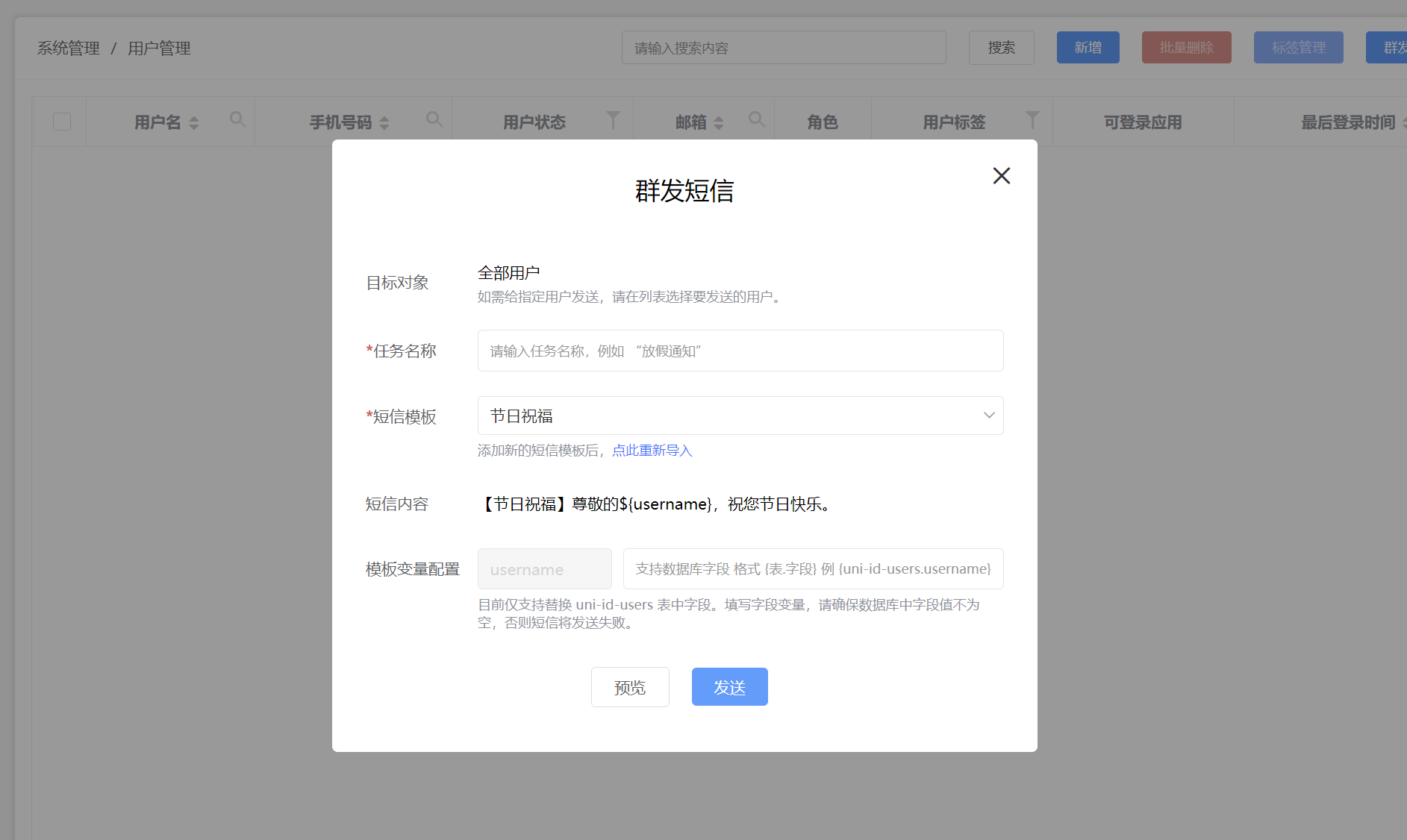Open the filter icon in 用户标签 column

[x=1032, y=119]
